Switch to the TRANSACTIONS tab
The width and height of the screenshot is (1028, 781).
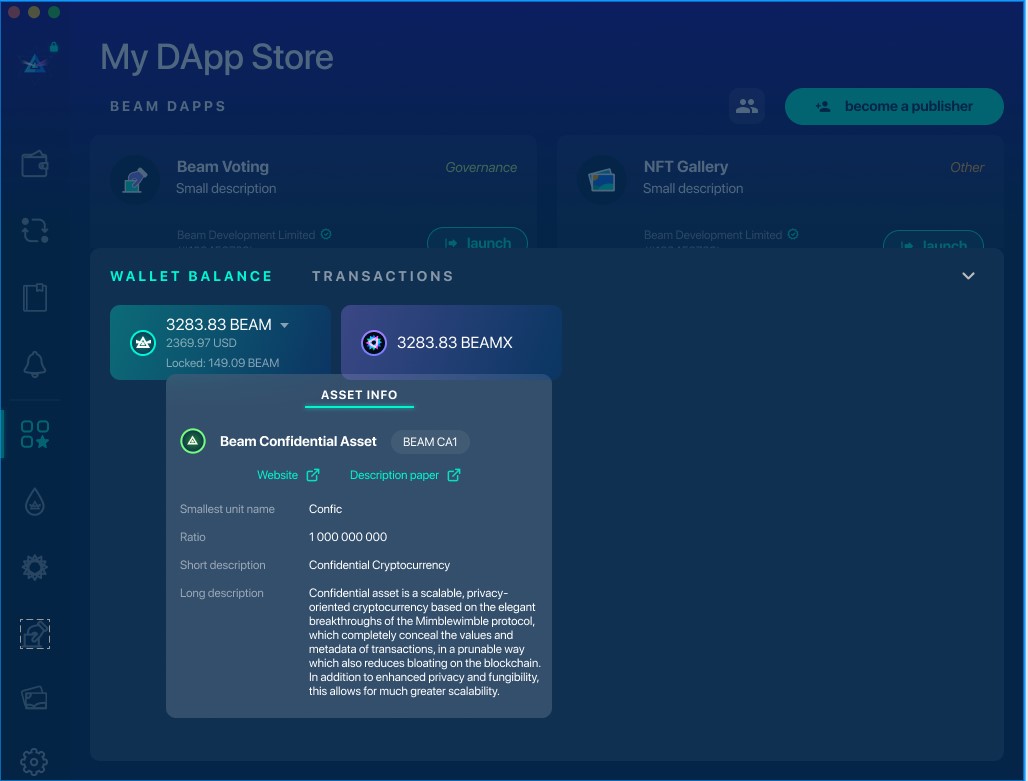pyautogui.click(x=382, y=276)
